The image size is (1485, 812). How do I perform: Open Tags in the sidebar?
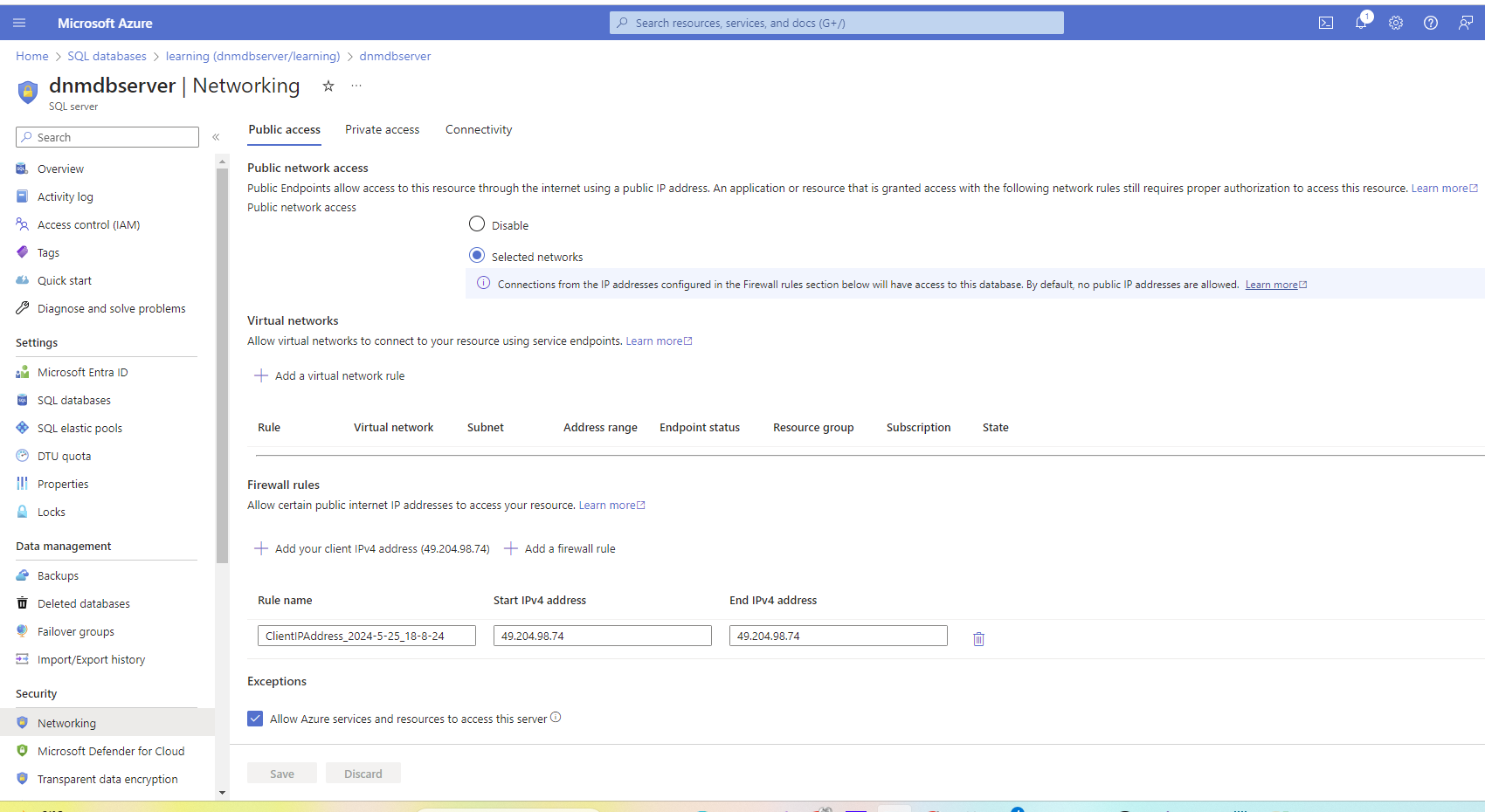click(x=48, y=252)
